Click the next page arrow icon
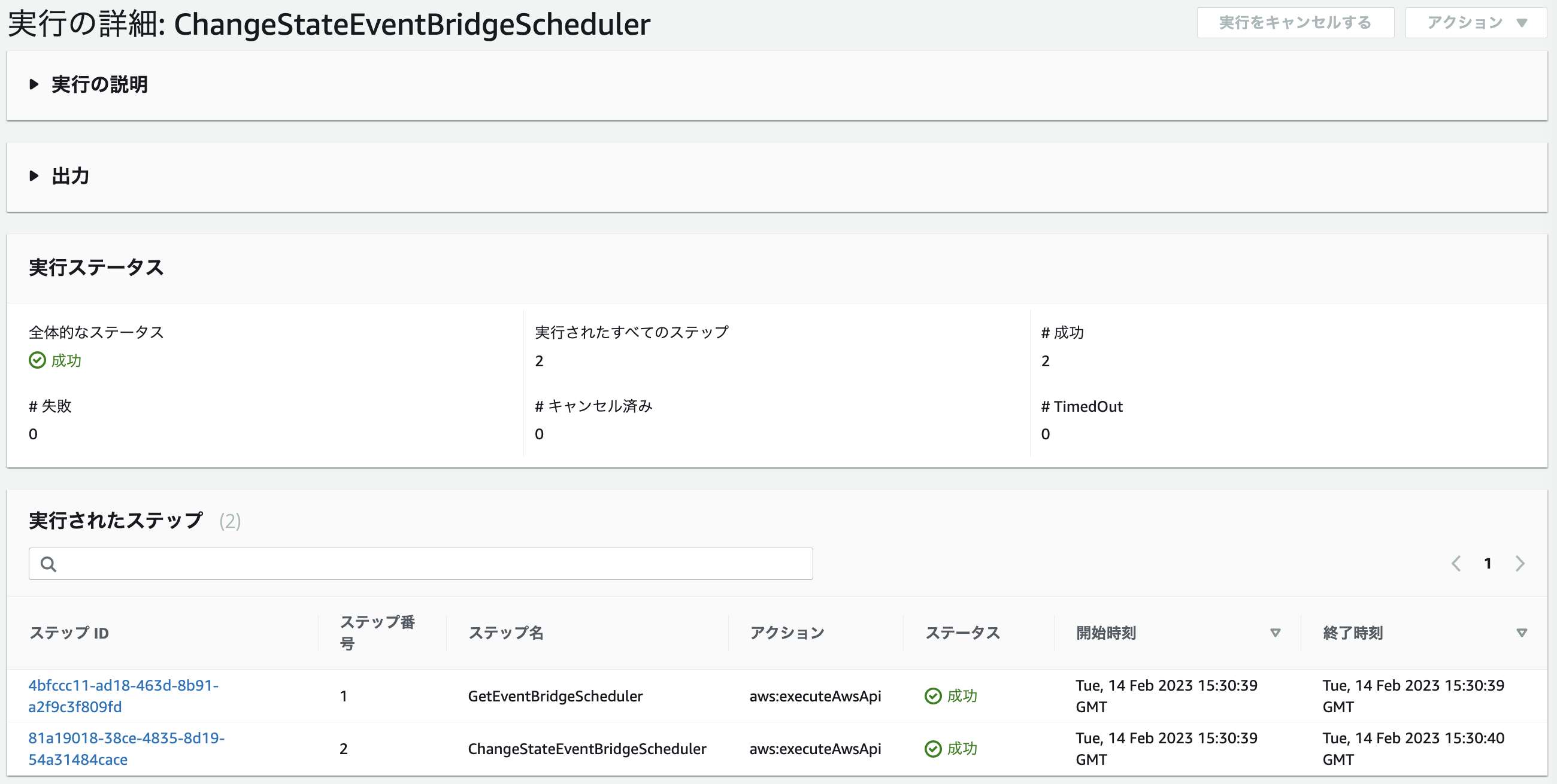This screenshot has height=784, width=1557. click(1519, 563)
